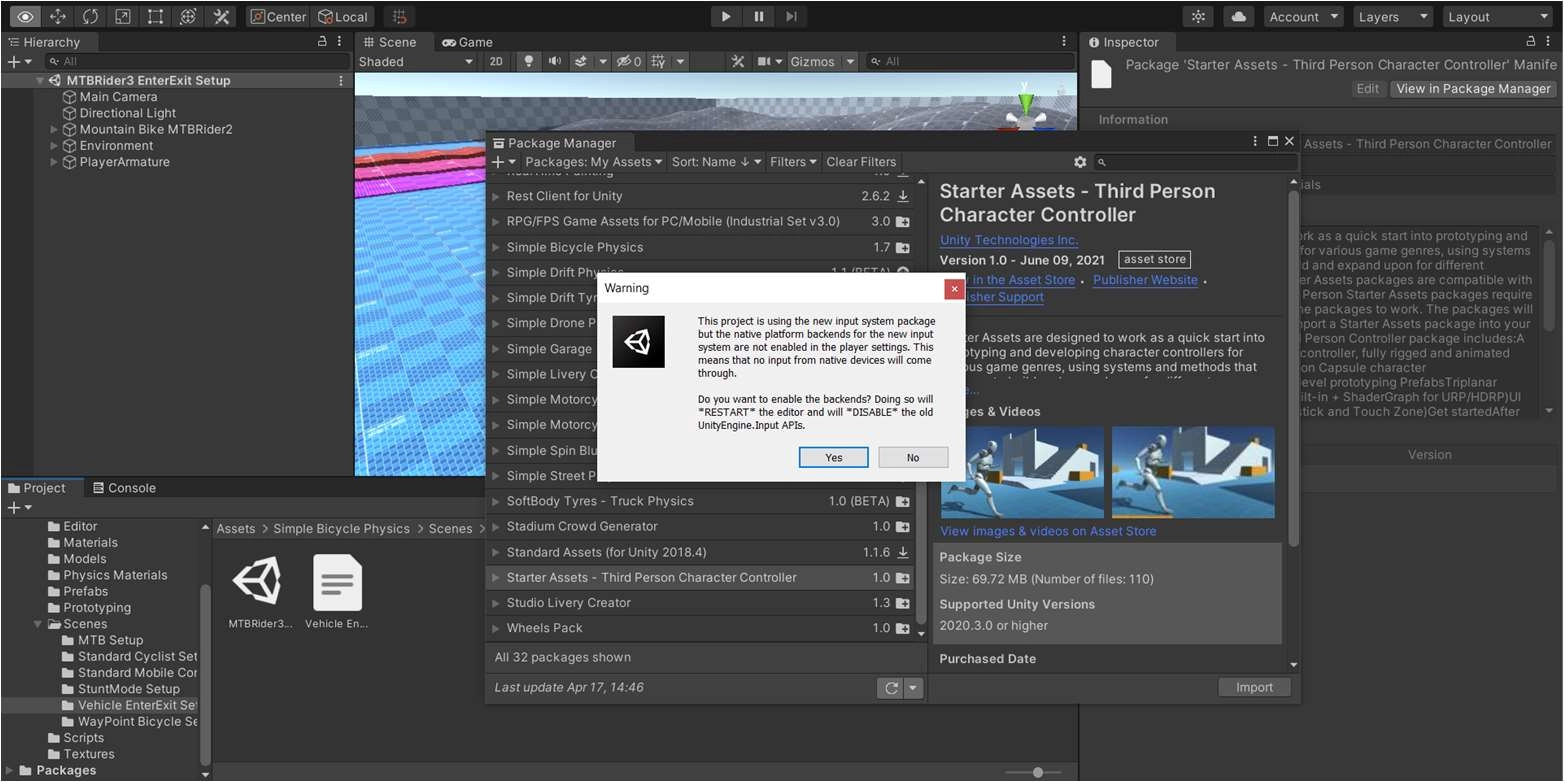Click the Play button in editor toolbar
Image resolution: width=1564 pixels, height=782 pixels.
click(x=726, y=16)
